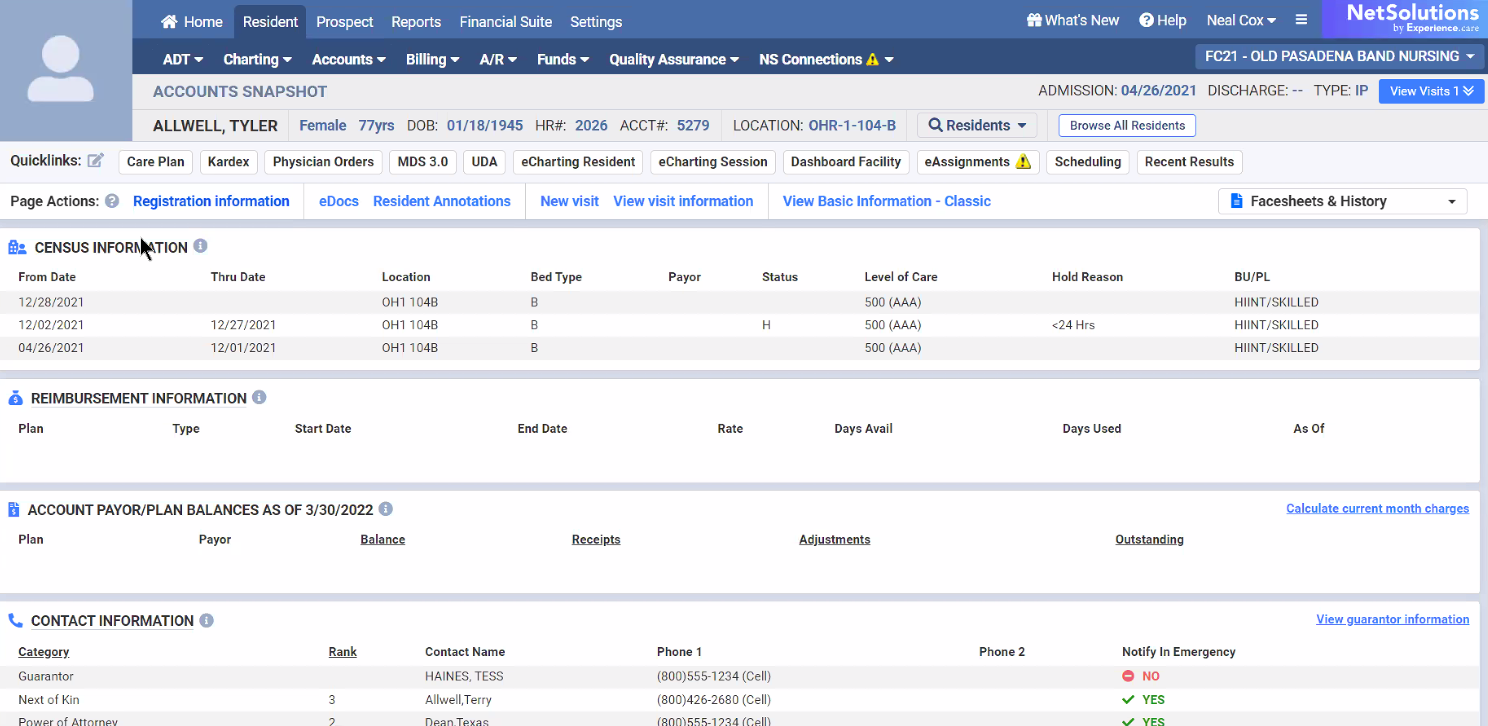This screenshot has height=726, width=1488.
Task: Click phone number "(800)426-2680 (Cell)"
Action: [715, 700]
